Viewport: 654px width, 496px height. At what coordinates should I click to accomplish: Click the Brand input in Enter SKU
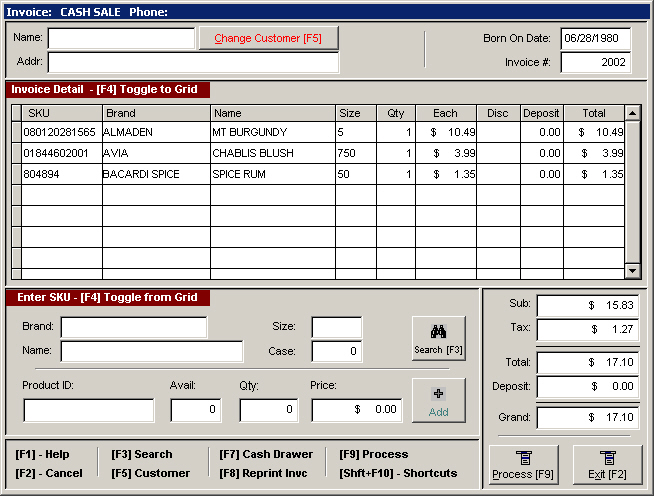(134, 327)
